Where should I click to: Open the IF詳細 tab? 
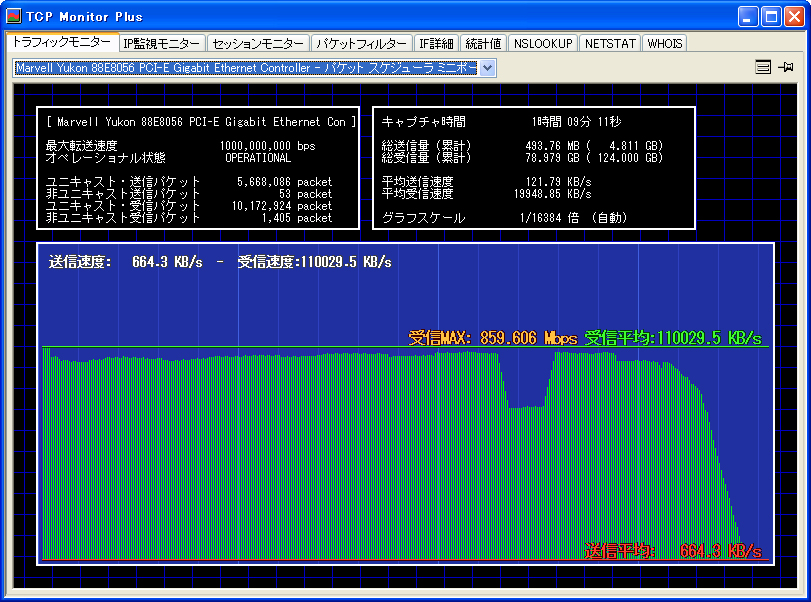point(436,44)
